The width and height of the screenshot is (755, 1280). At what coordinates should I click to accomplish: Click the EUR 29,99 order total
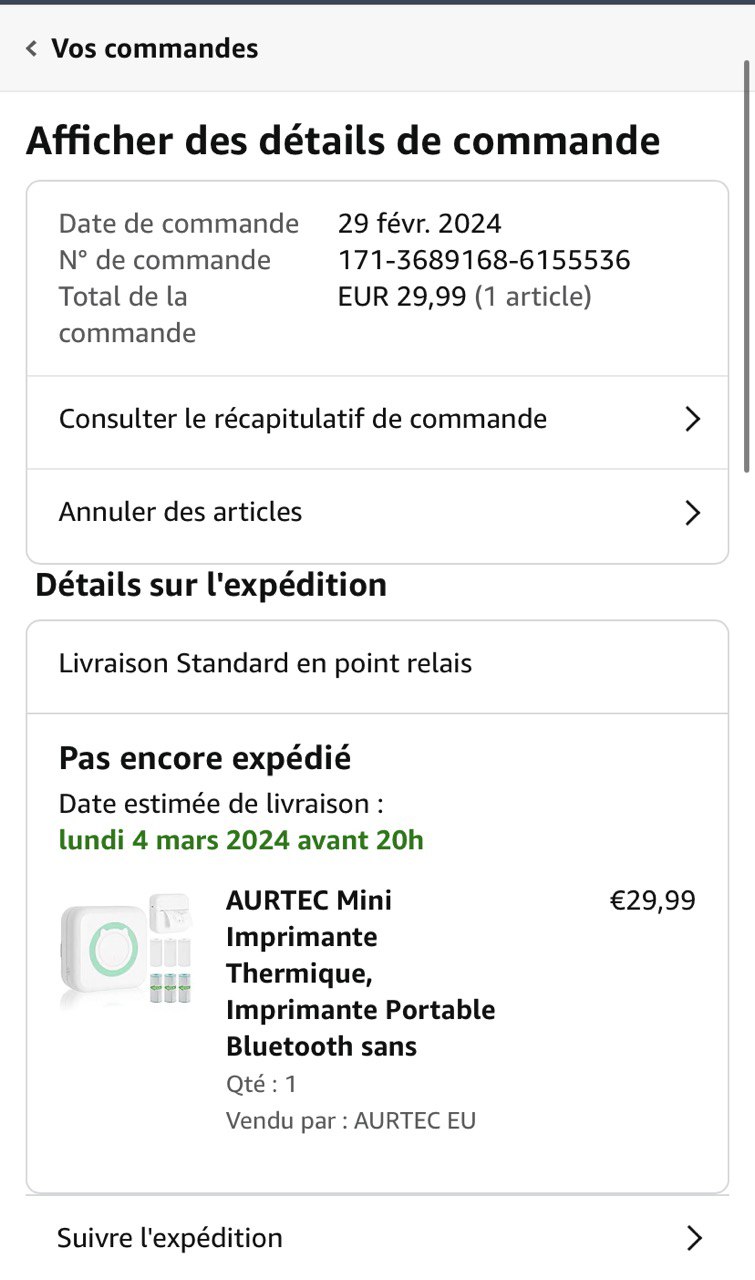402,297
